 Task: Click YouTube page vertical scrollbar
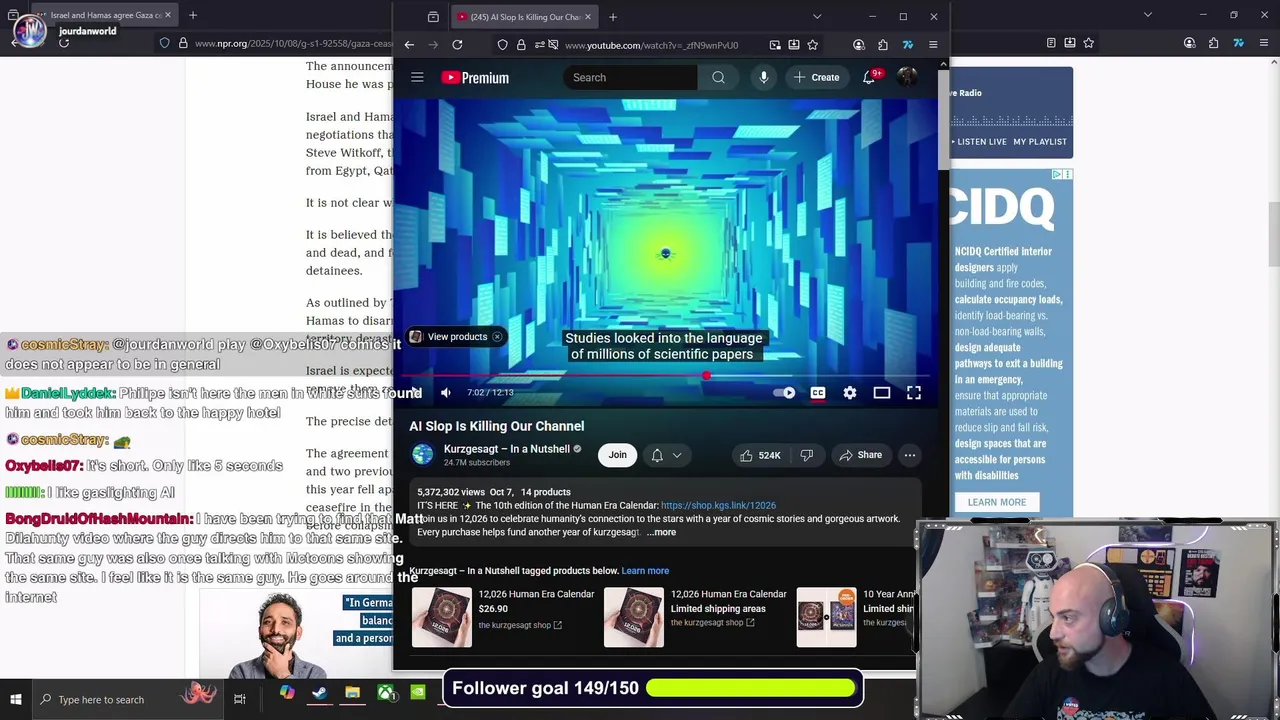click(x=942, y=120)
